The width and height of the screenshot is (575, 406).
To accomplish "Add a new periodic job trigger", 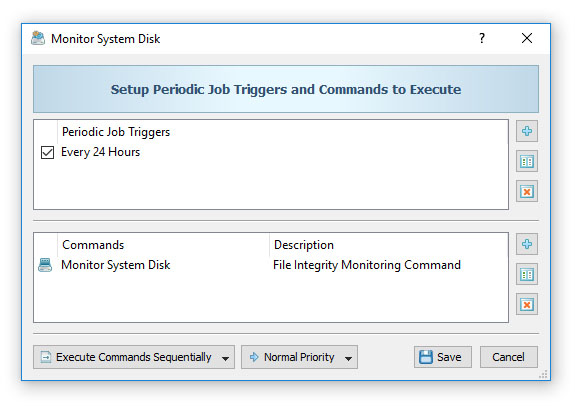I will tap(527, 131).
